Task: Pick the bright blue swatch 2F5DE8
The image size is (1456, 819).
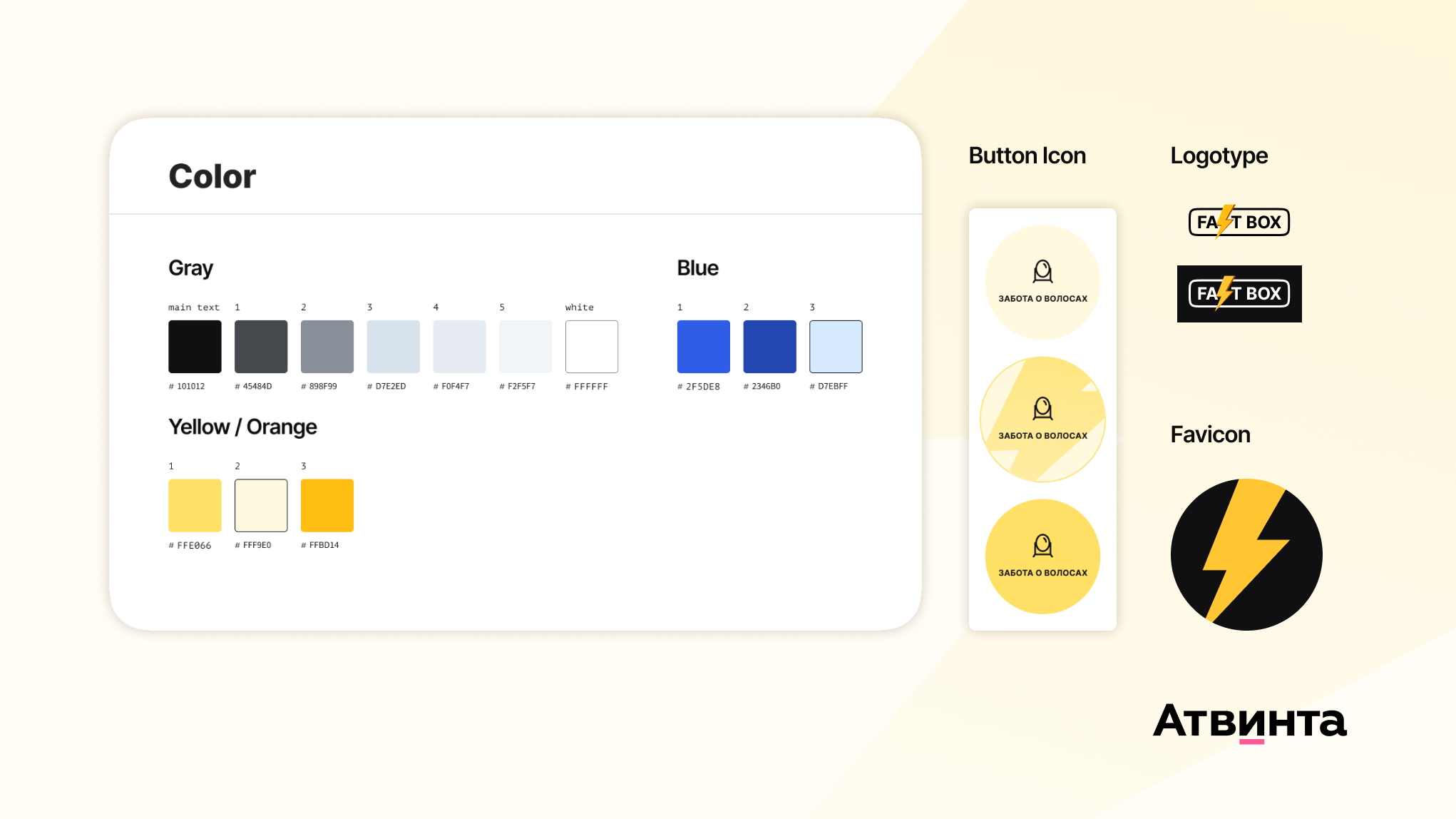Action: (704, 347)
